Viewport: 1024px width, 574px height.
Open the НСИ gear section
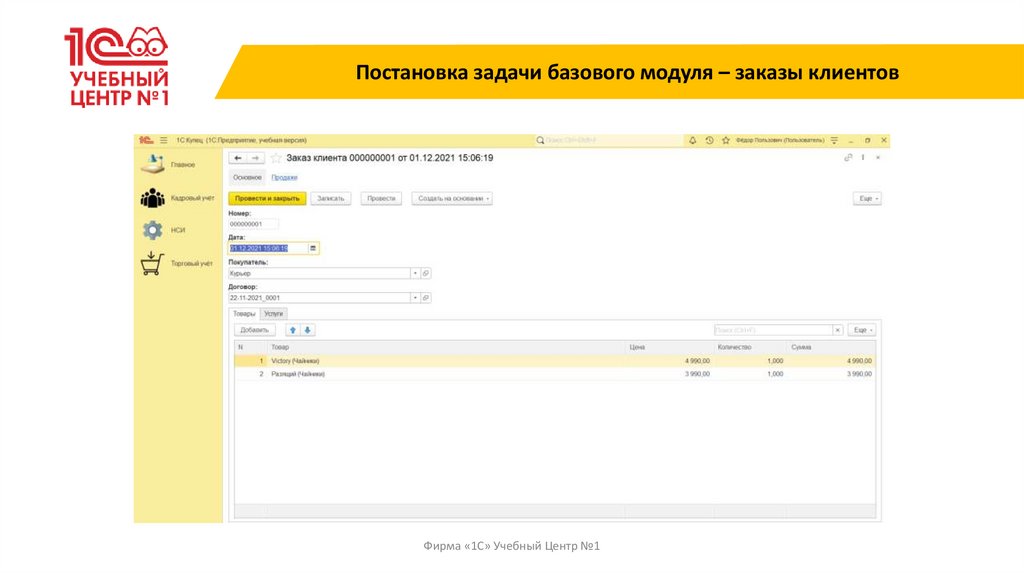click(x=164, y=230)
